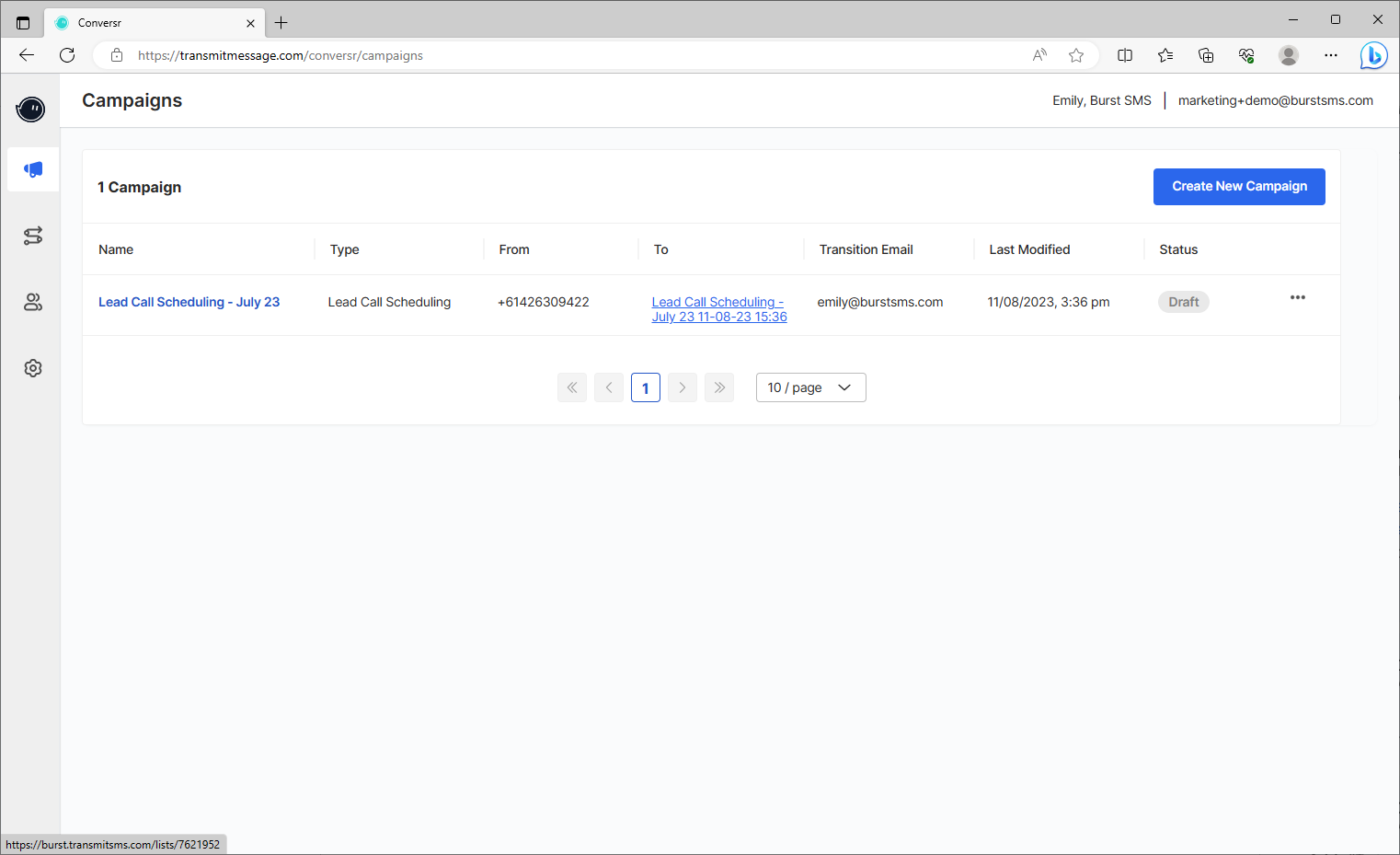Click the 11/08/2023, 3:36 pm cell
The height and width of the screenshot is (855, 1400).
(1049, 302)
